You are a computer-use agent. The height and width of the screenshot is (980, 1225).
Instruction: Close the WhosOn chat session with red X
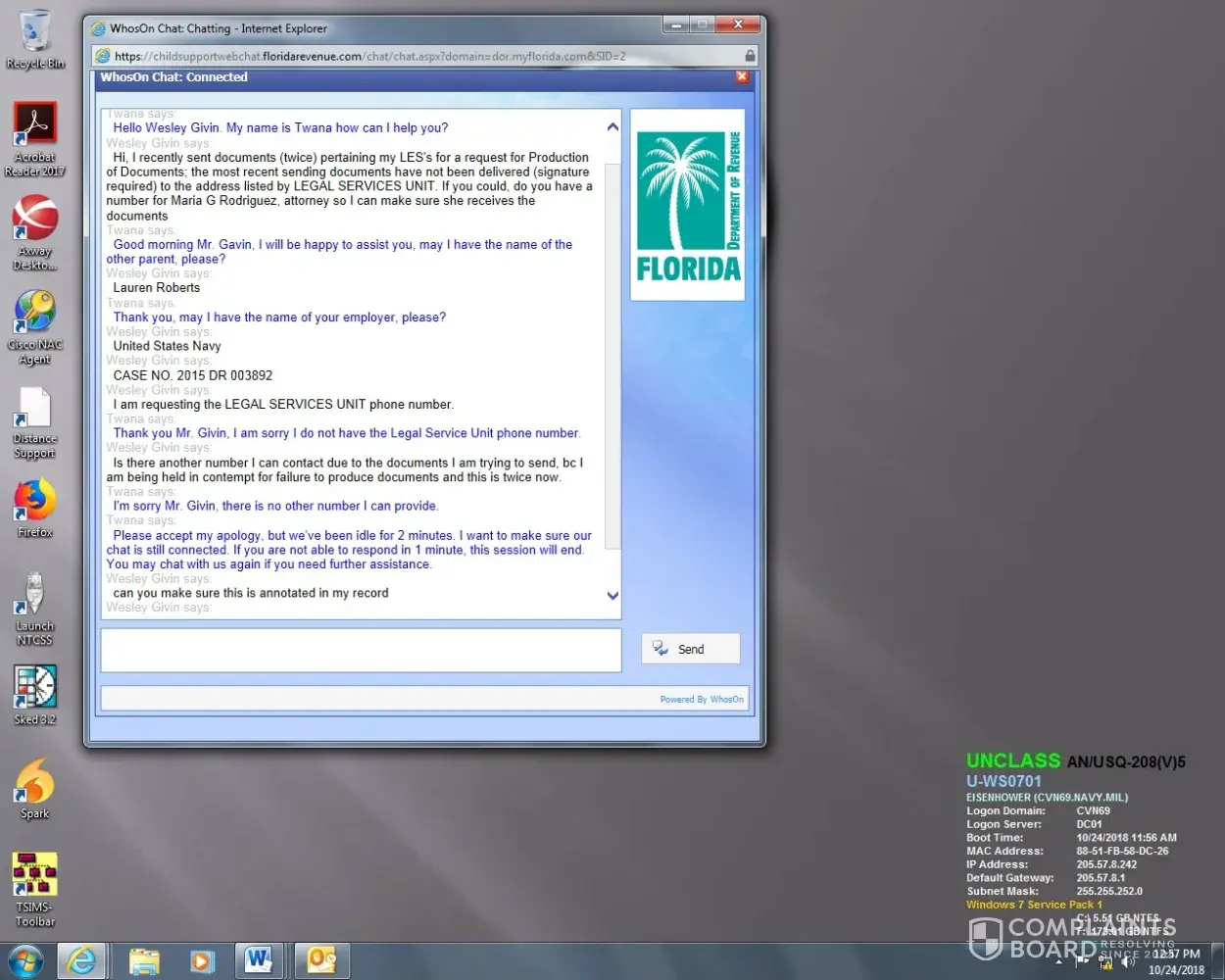coord(742,76)
